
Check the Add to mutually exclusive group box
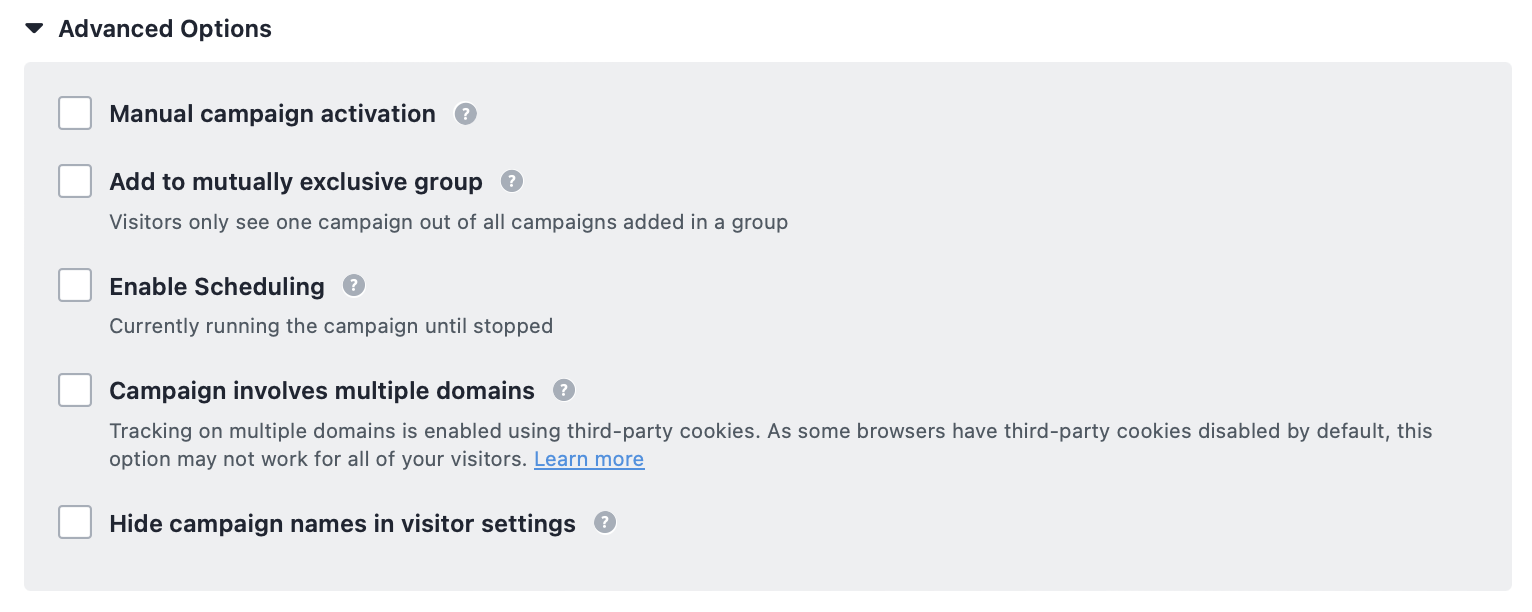point(75,181)
